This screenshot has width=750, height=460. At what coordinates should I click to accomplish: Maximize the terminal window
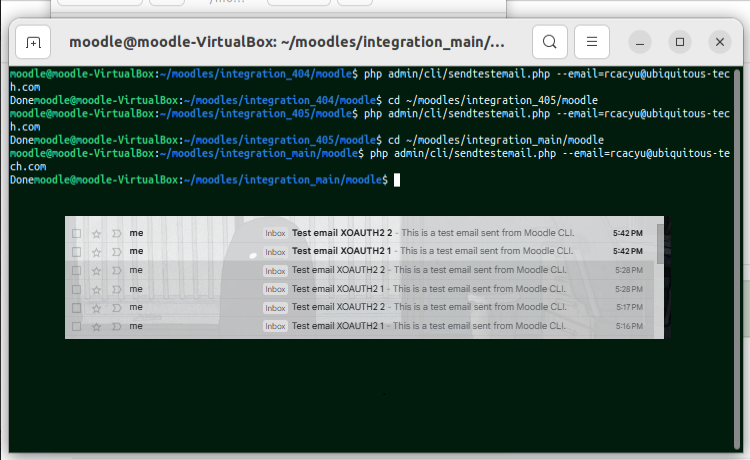coord(680,42)
